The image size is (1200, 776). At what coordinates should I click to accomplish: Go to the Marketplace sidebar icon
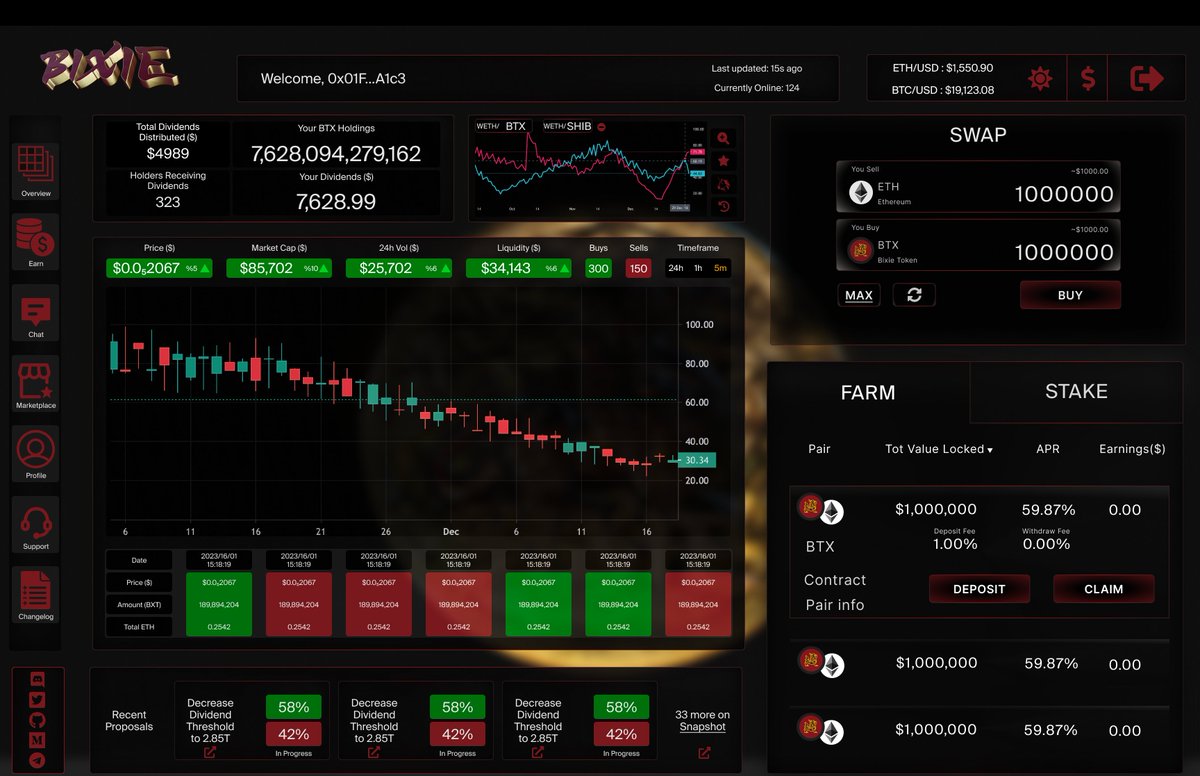(36, 383)
